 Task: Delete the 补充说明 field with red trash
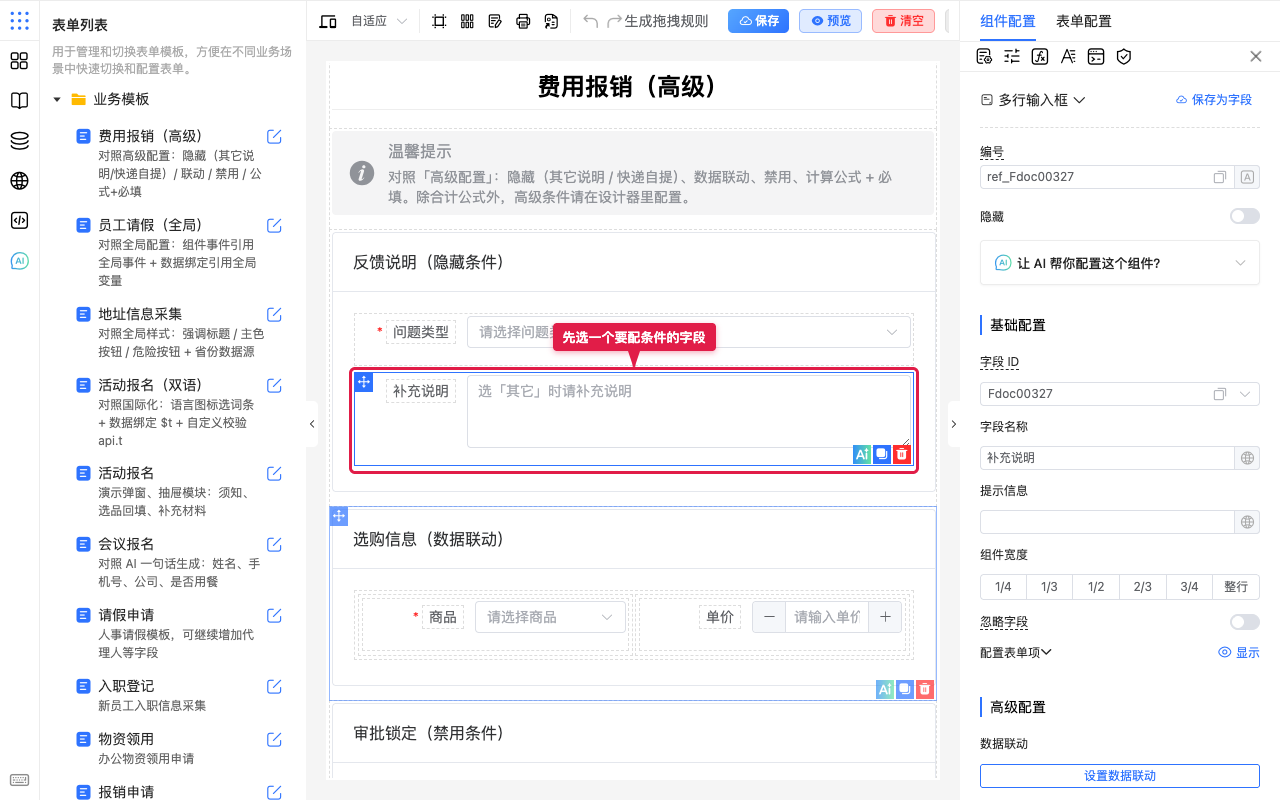pos(902,454)
